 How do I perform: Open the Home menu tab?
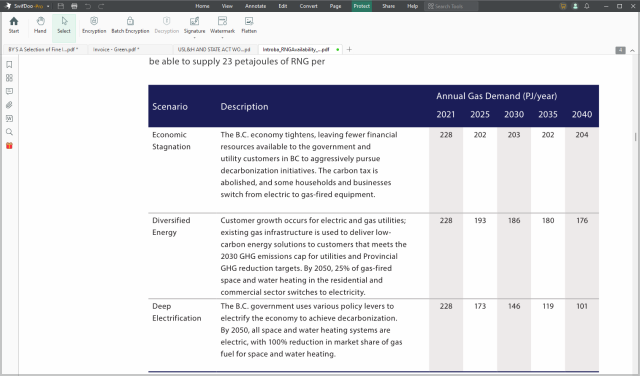point(202,6)
